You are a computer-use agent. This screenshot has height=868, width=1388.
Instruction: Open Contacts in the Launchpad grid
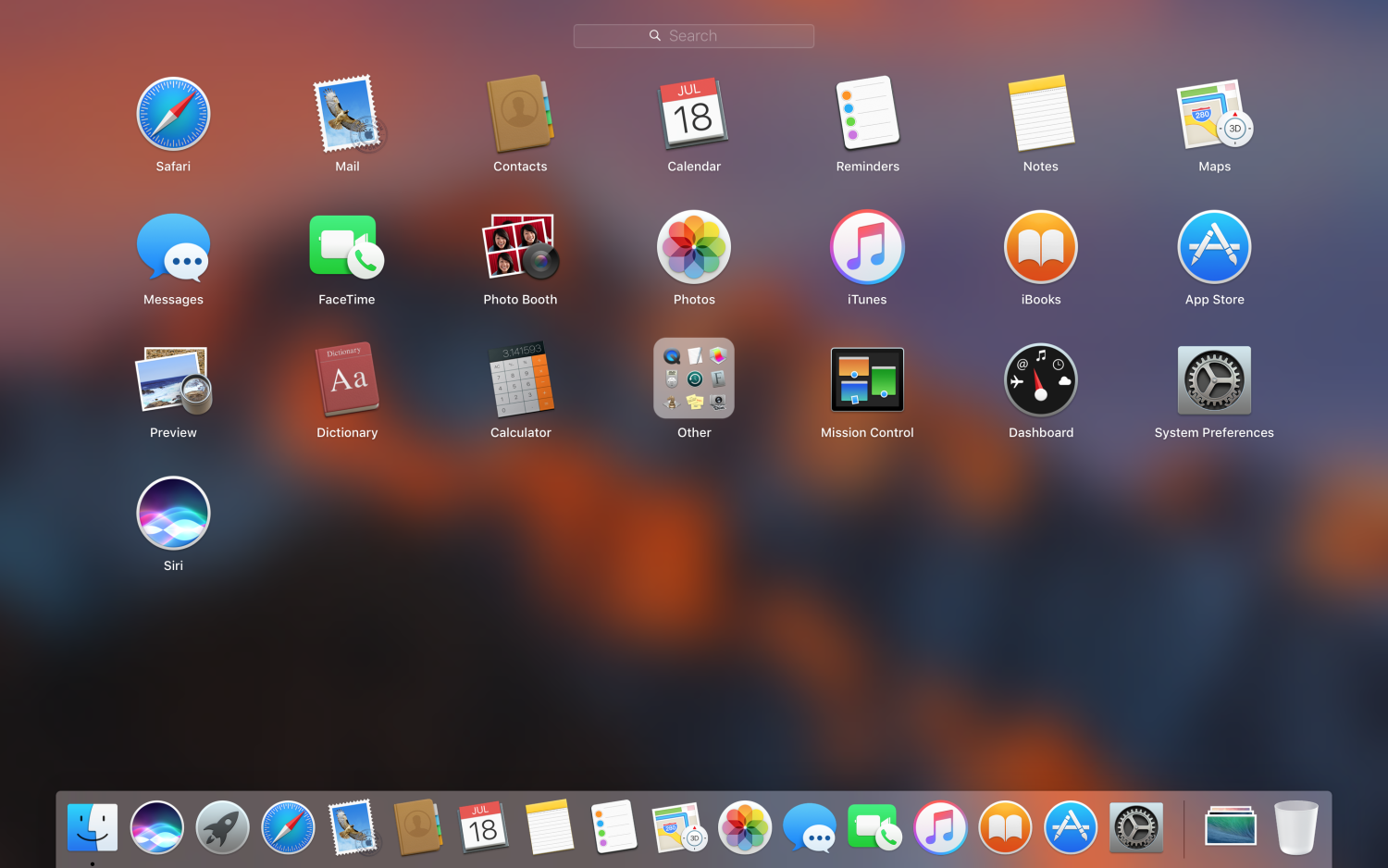(520, 114)
